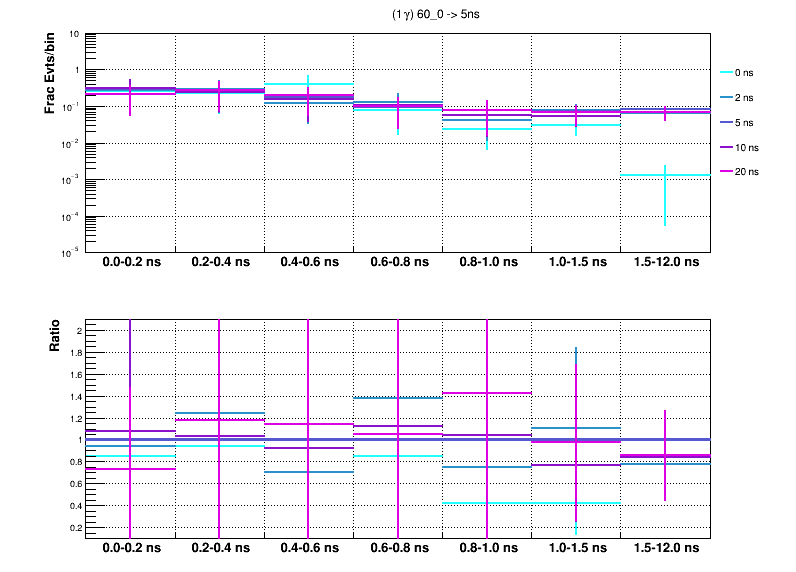
Task: Click the cyan 0 ns legend line
Action: click(x=726, y=73)
